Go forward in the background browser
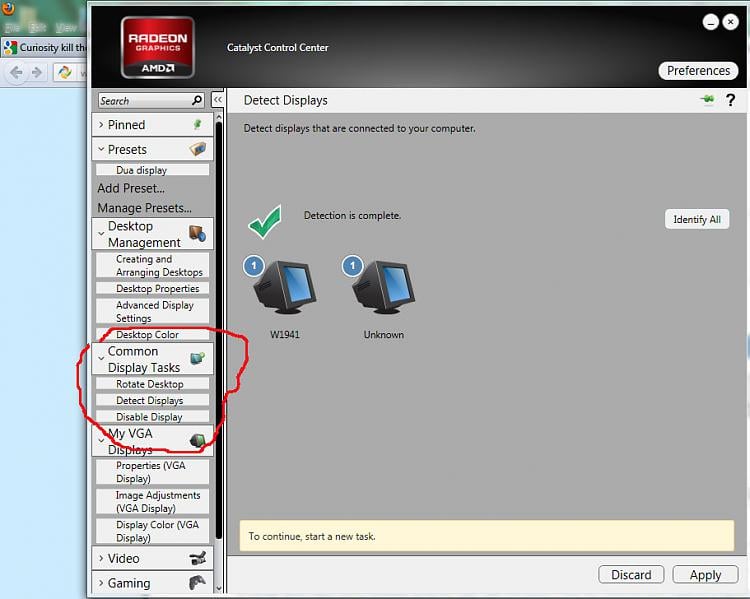Screen dimensions: 750x599 click(36, 73)
